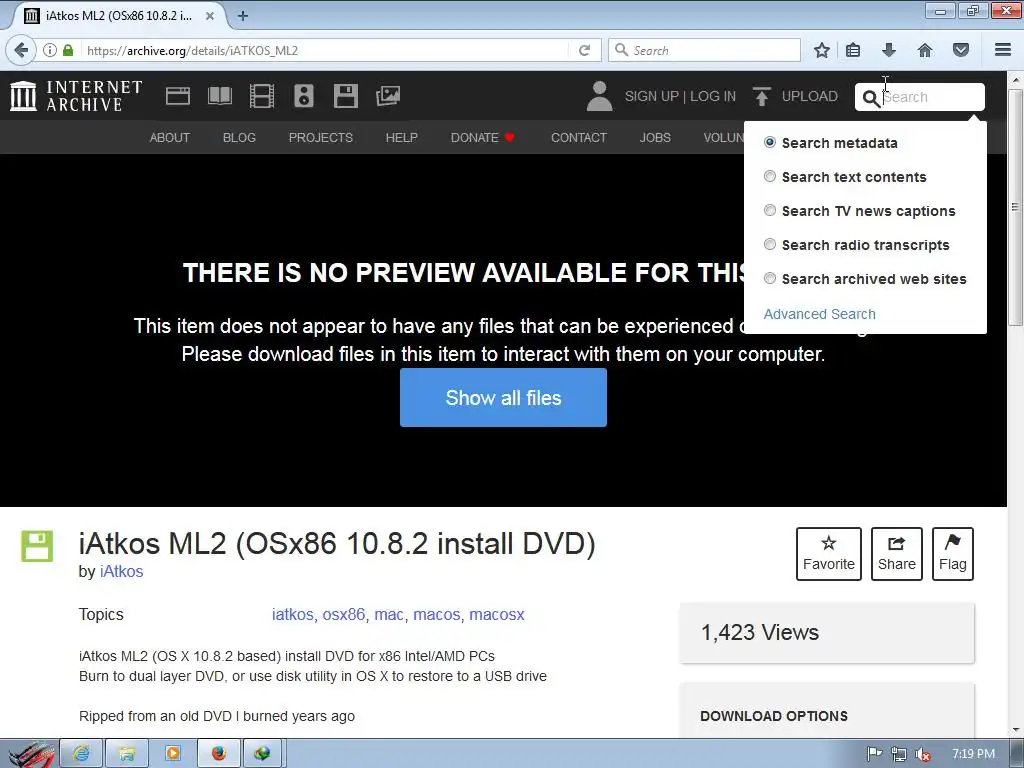Open the Firefox hamburger menu
The height and width of the screenshot is (768, 1024).
(1003, 50)
